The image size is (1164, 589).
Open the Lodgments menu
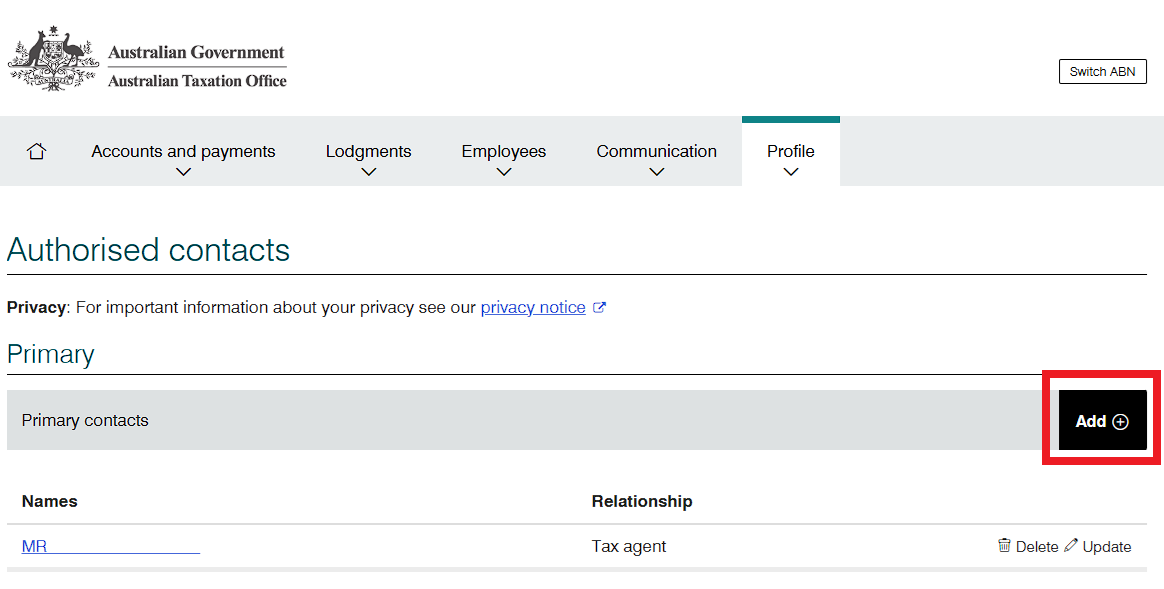tap(368, 151)
